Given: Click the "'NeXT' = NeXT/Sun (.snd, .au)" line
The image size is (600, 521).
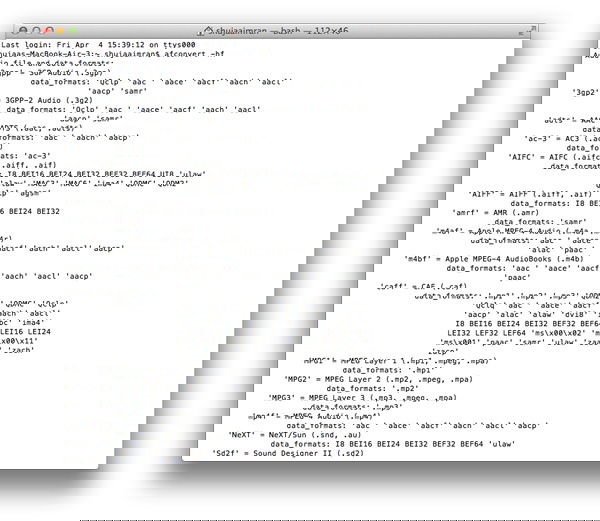Looking at the screenshot, I should coord(295,435).
